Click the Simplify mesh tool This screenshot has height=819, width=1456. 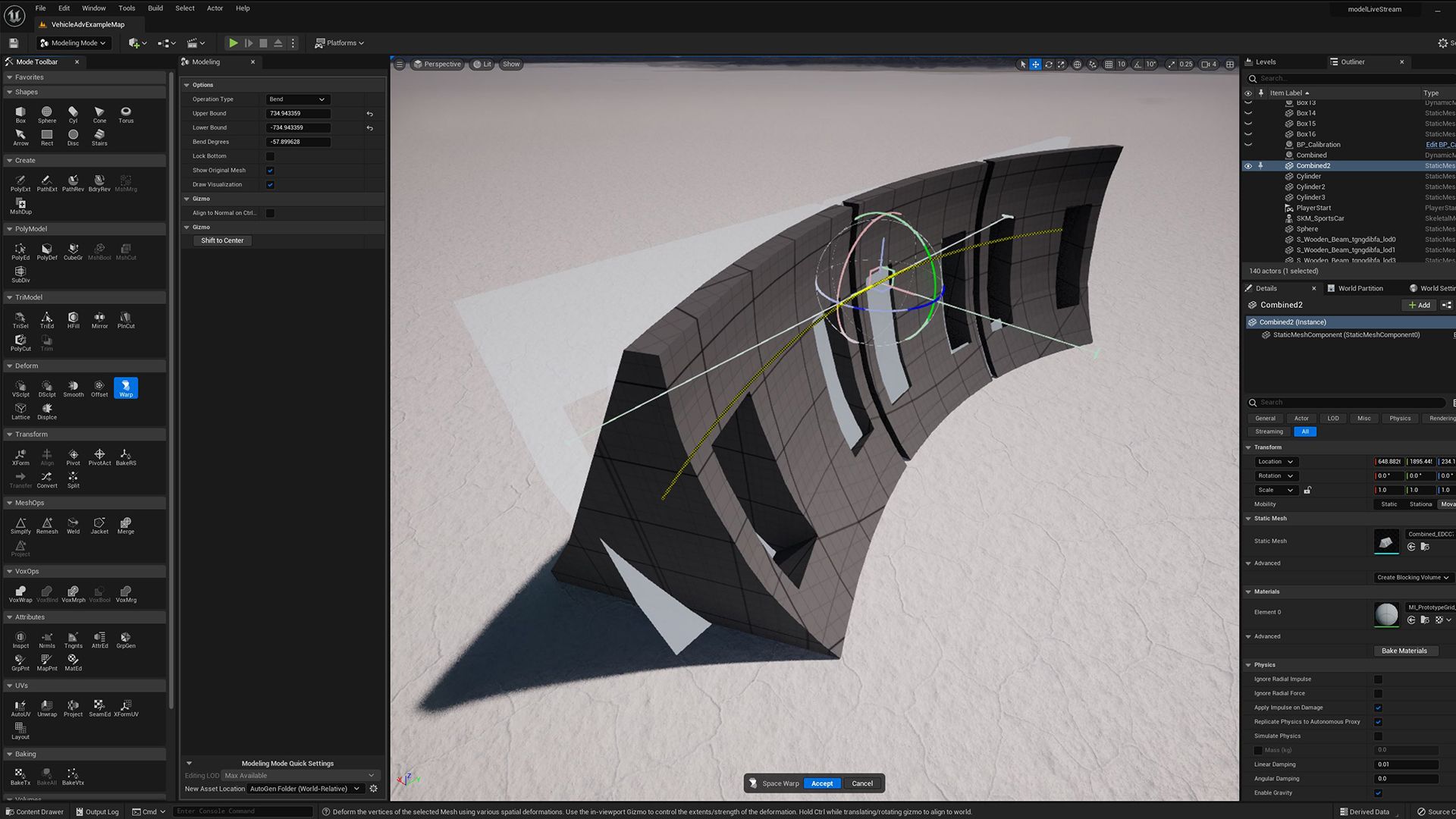point(20,526)
